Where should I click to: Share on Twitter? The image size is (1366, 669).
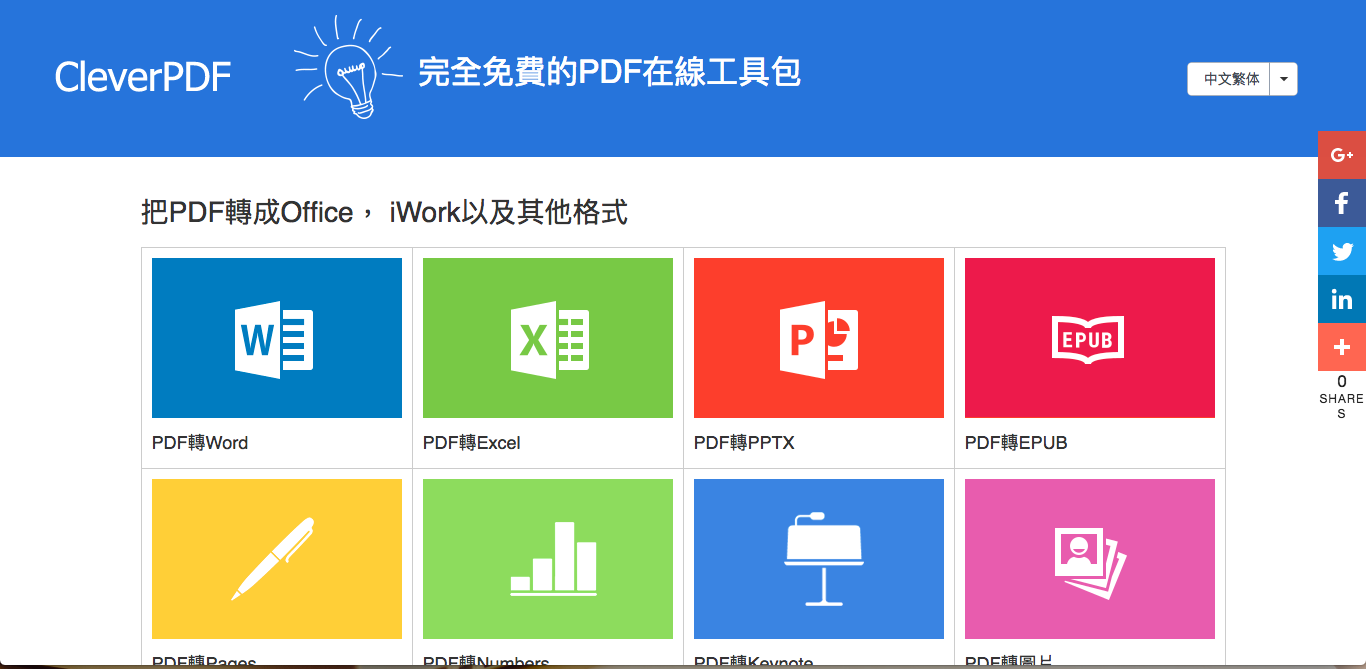[x=1342, y=251]
